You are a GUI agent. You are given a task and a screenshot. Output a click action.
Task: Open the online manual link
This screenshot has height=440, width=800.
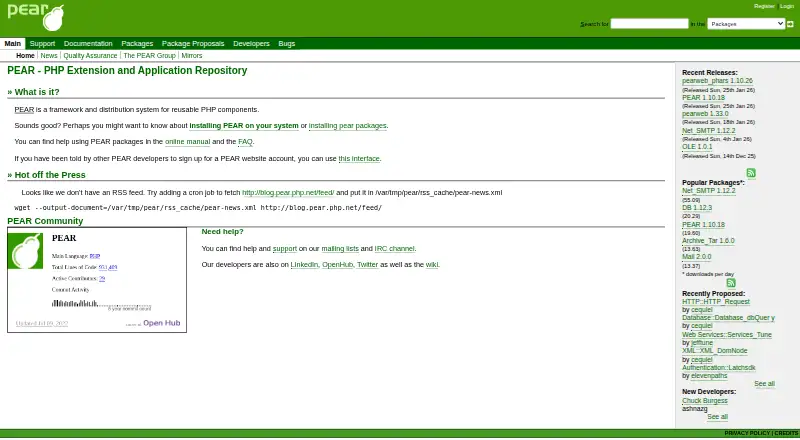(187, 142)
